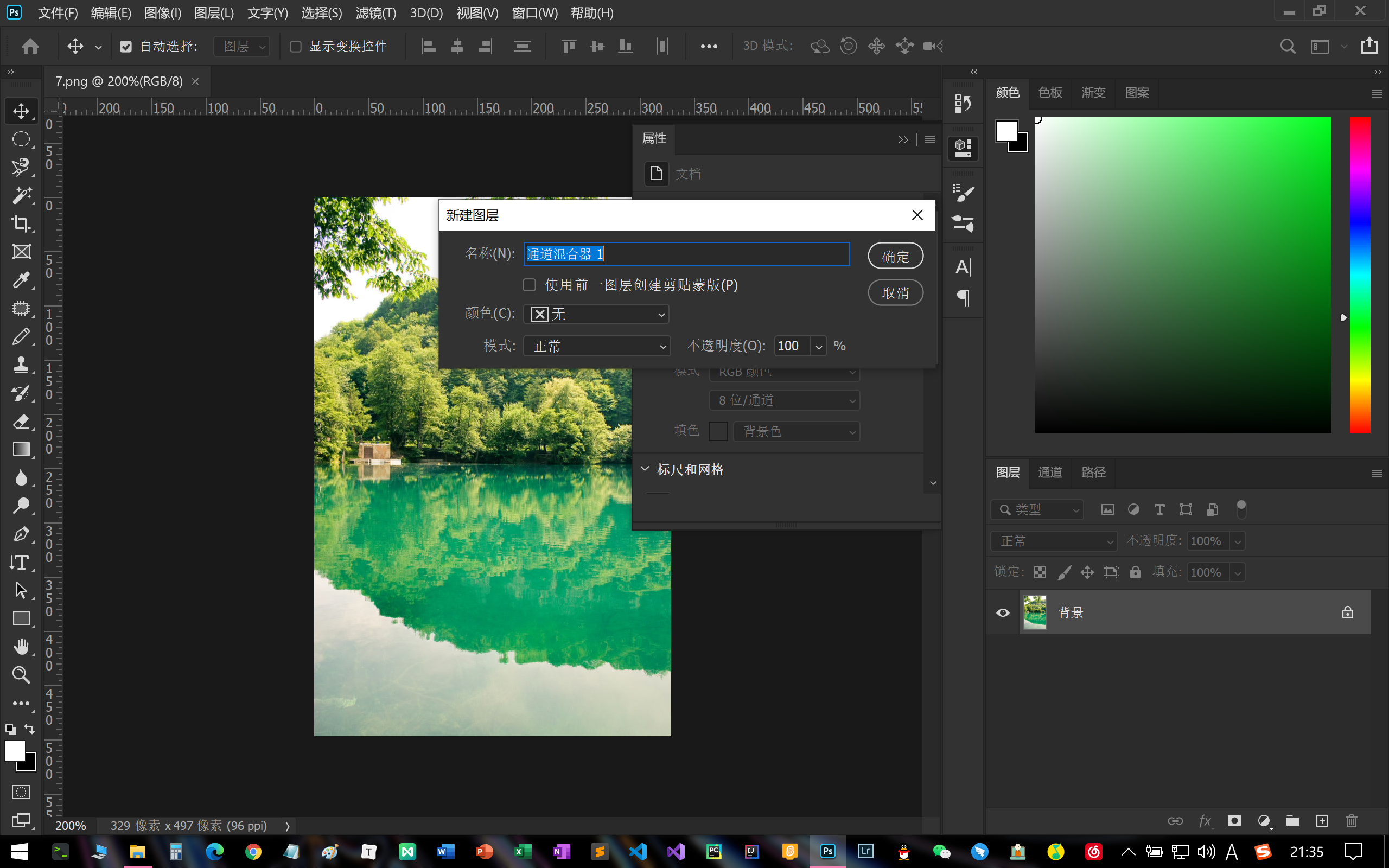Select the Pen tool
The width and height of the screenshot is (1389, 868).
tap(21, 534)
